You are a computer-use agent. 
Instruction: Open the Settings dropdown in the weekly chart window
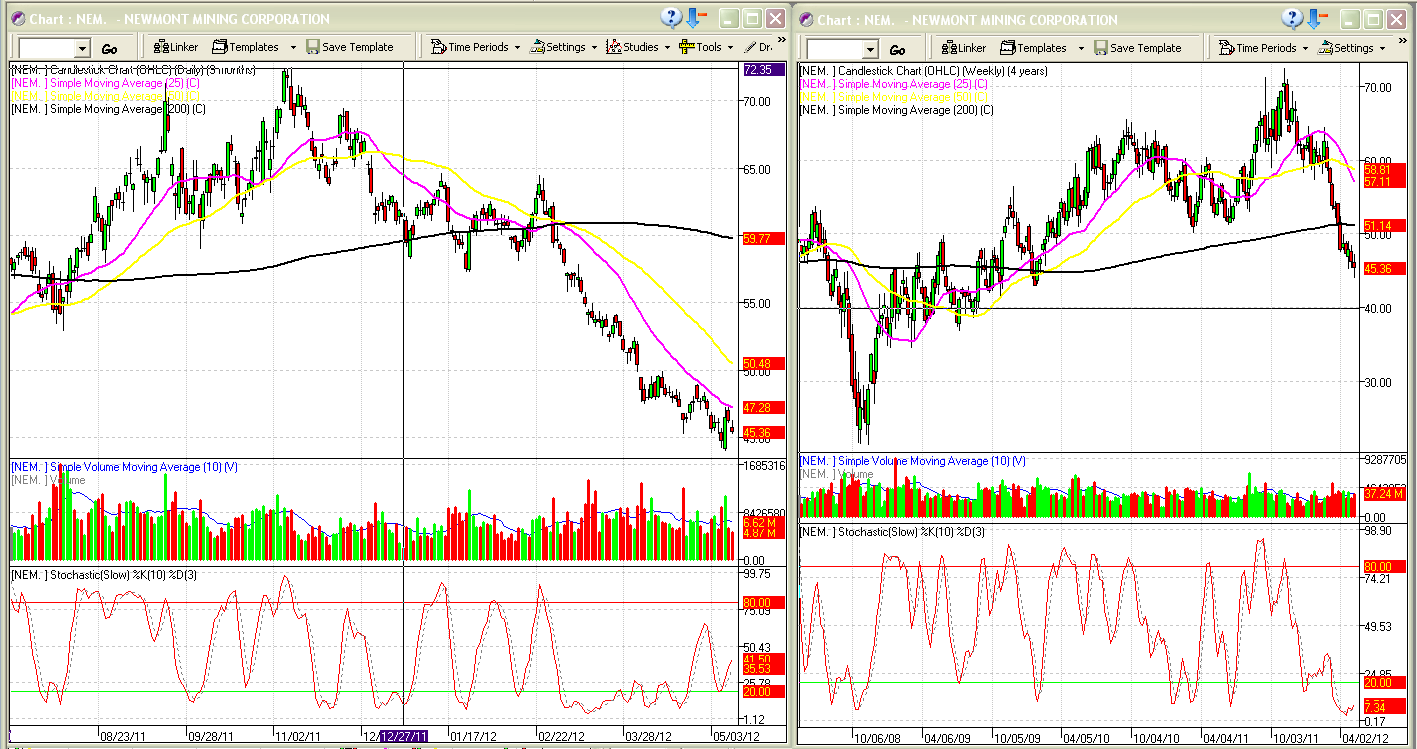click(x=1352, y=47)
